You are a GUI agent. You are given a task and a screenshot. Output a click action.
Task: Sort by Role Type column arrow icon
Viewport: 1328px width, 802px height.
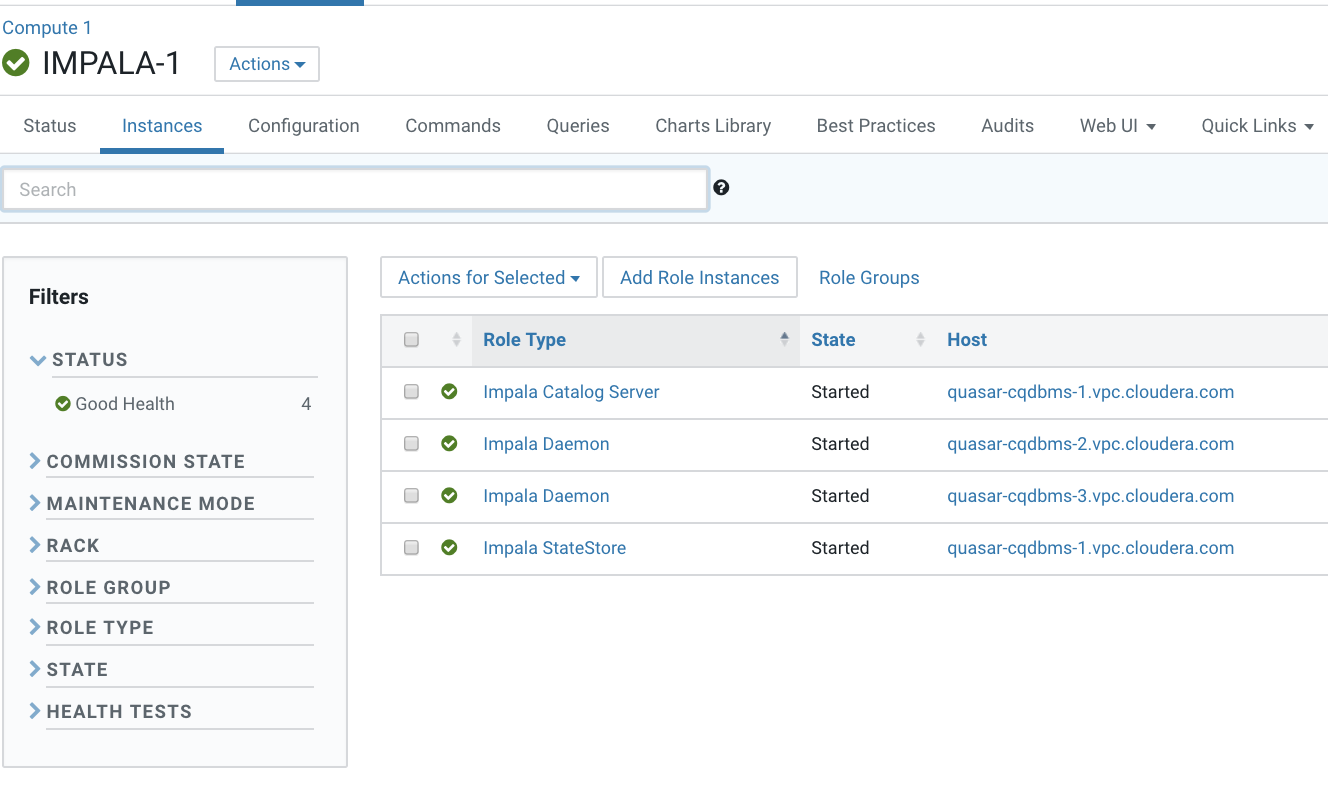(x=784, y=340)
